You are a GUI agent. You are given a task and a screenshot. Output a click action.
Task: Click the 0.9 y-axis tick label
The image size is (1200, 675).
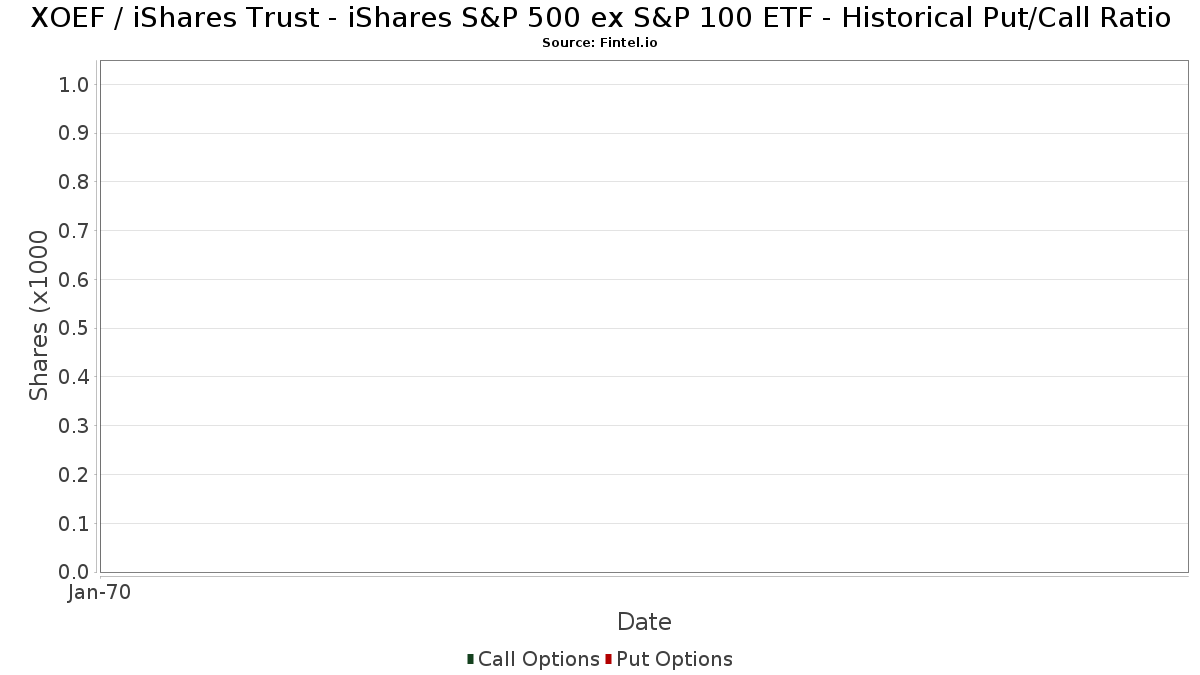75,134
